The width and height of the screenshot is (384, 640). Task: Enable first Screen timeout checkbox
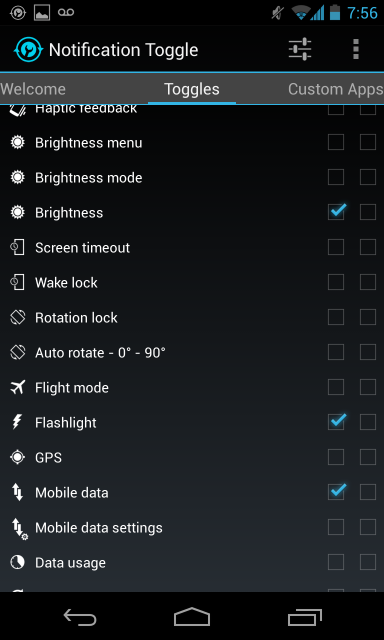(x=336, y=247)
